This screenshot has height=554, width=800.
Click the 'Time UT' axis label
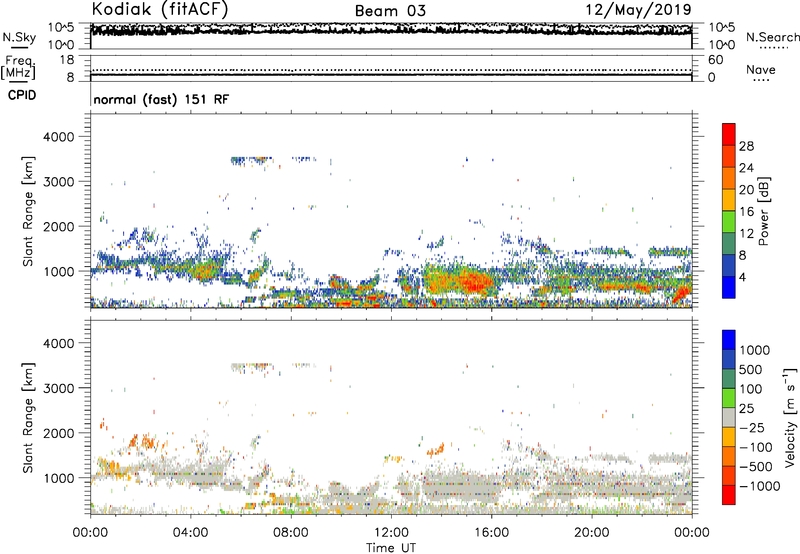coord(391,548)
